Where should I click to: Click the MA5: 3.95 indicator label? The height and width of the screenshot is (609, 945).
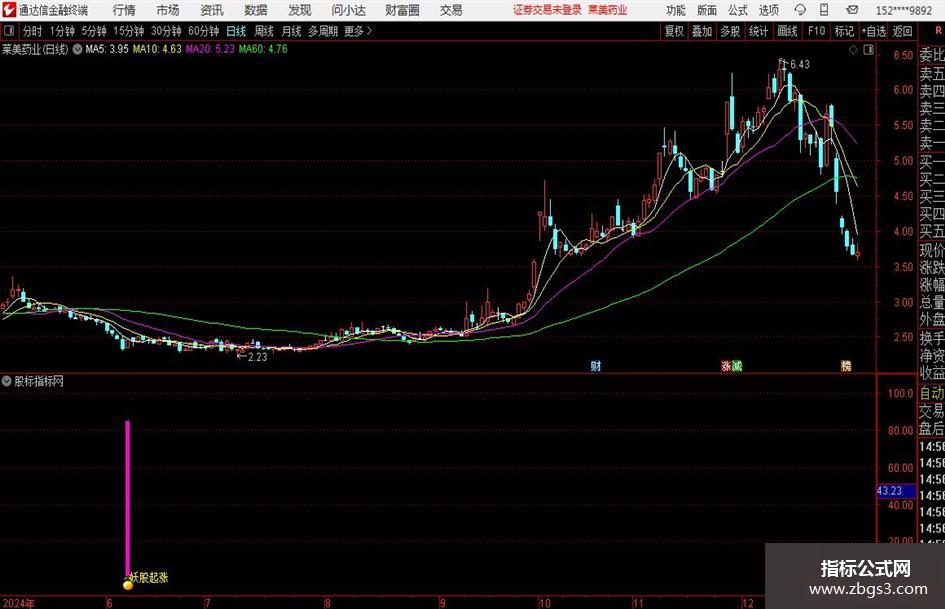[x=107, y=49]
